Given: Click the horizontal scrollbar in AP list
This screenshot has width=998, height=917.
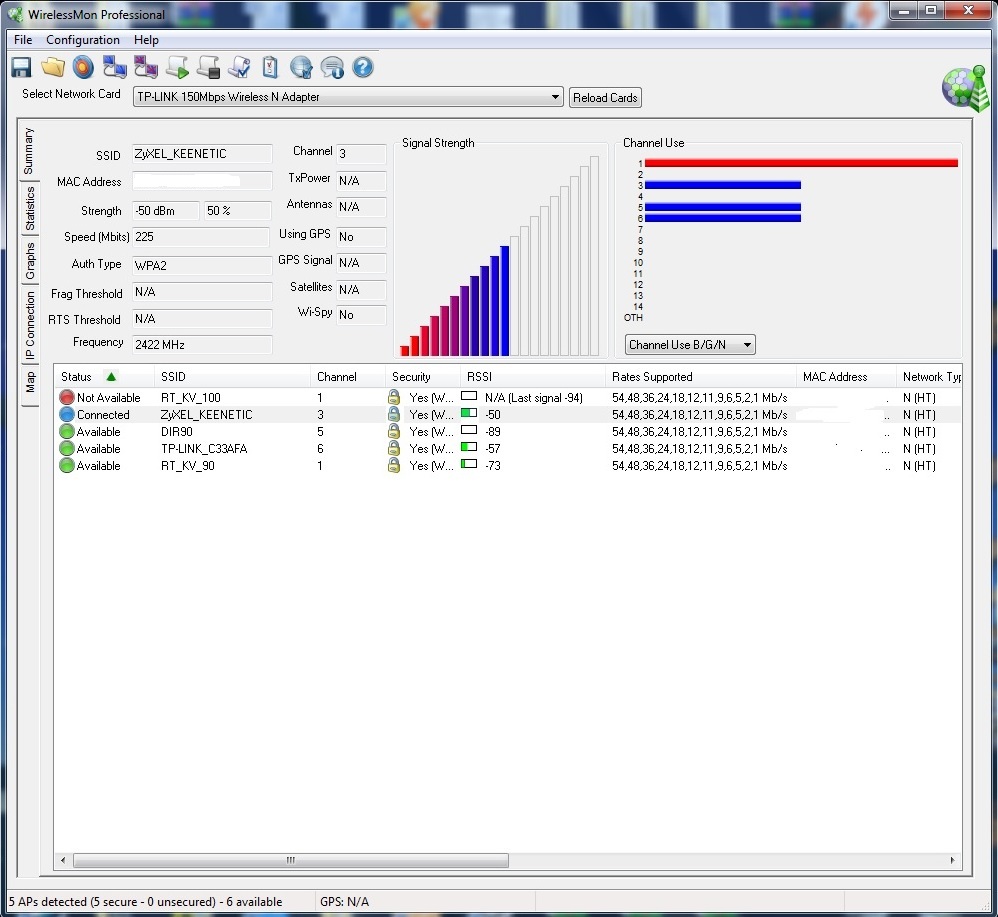Looking at the screenshot, I should pos(290,860).
